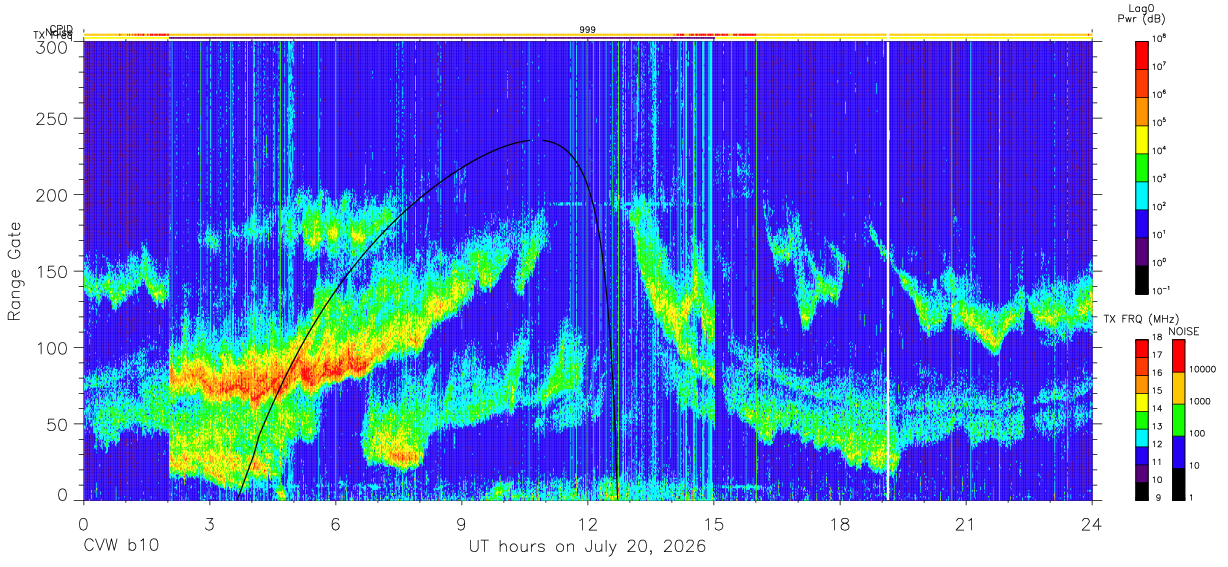Select the orange segment of NOISE colorbar

tap(1178, 388)
